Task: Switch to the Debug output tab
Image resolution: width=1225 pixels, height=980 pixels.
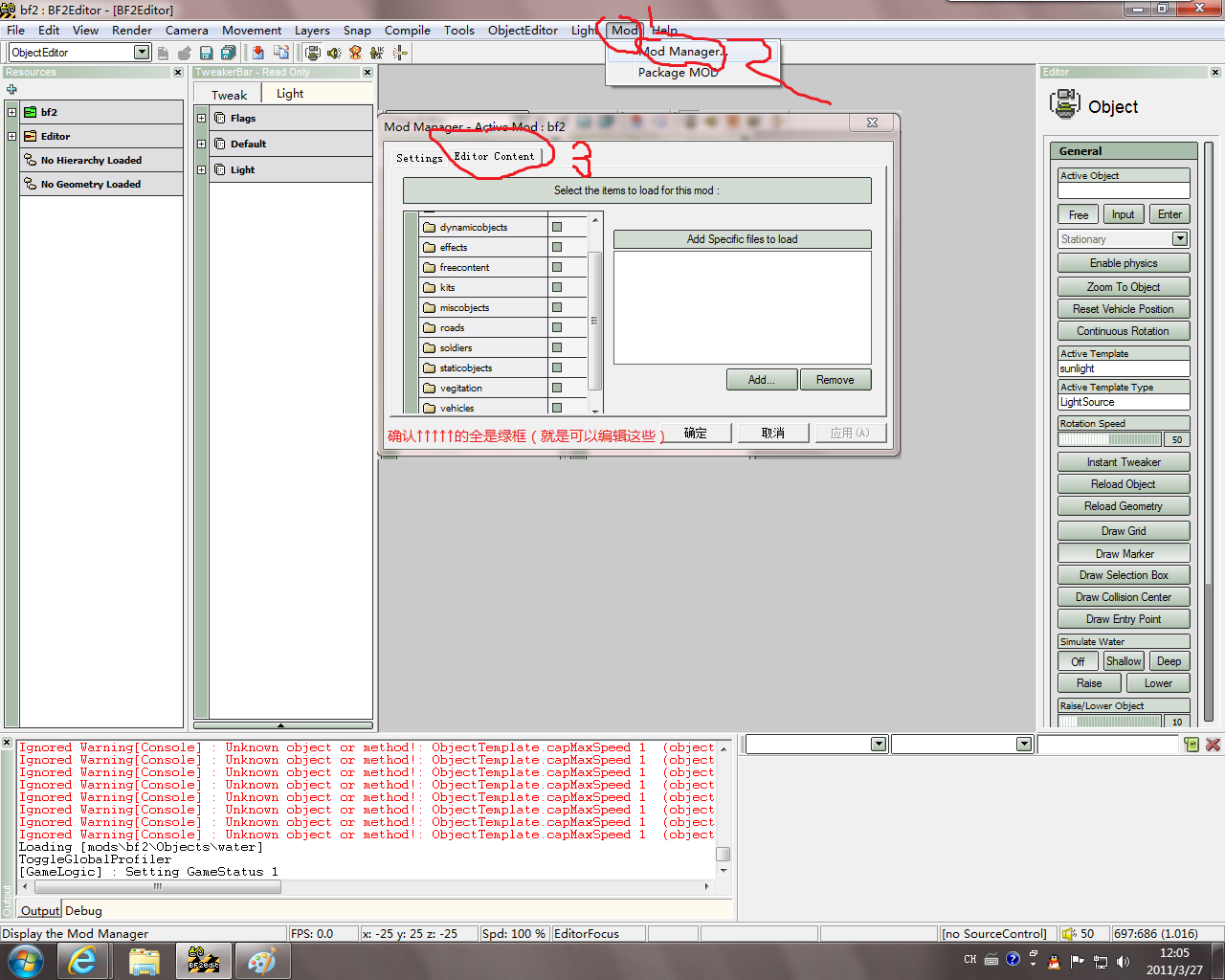Action: (x=83, y=910)
